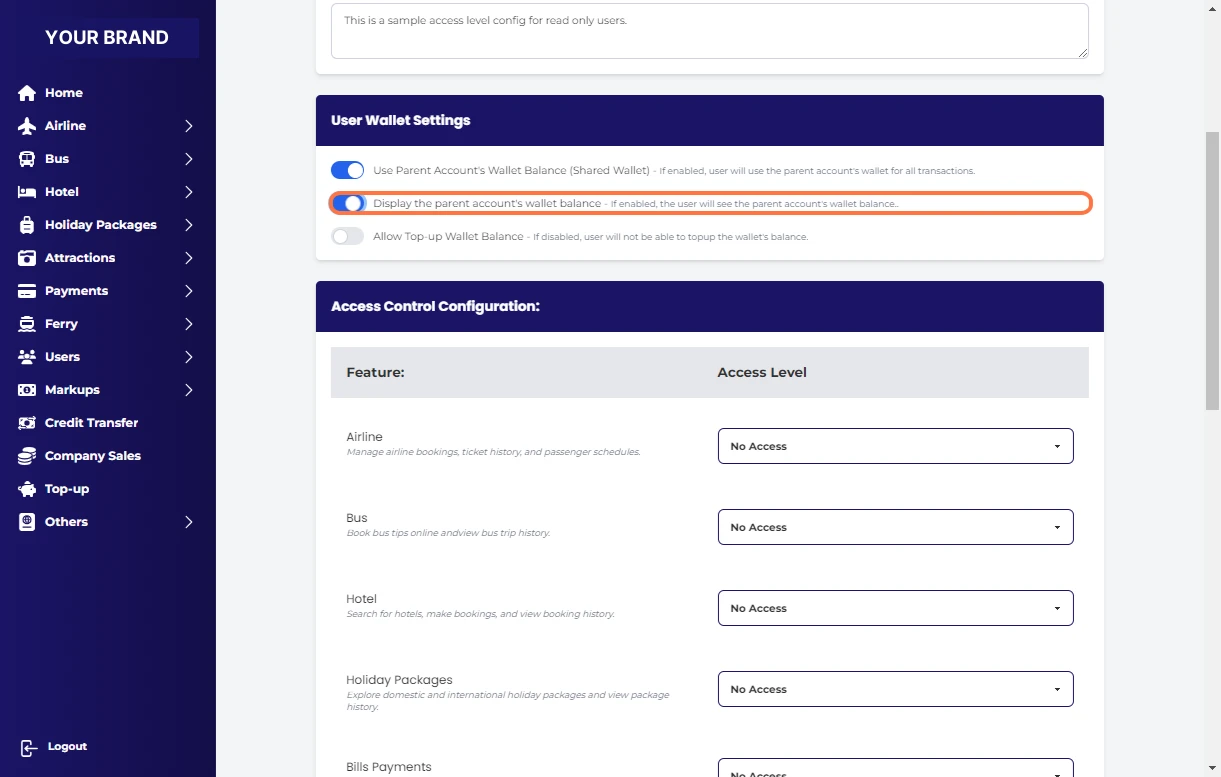Image resolution: width=1221 pixels, height=777 pixels.
Task: Toggle Display parent account's wallet balance
Action: [347, 203]
